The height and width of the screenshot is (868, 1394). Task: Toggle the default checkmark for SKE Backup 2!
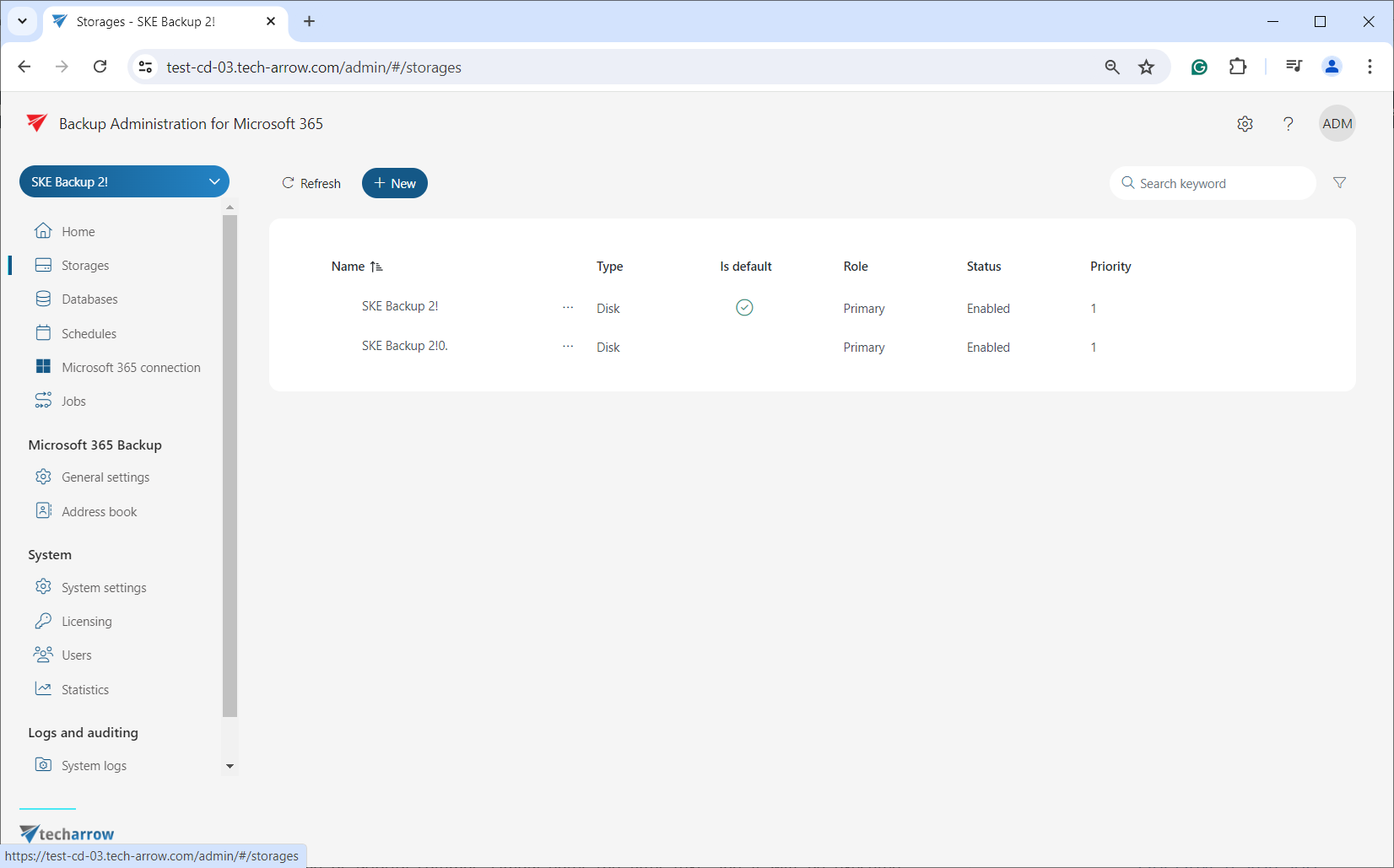click(x=744, y=308)
